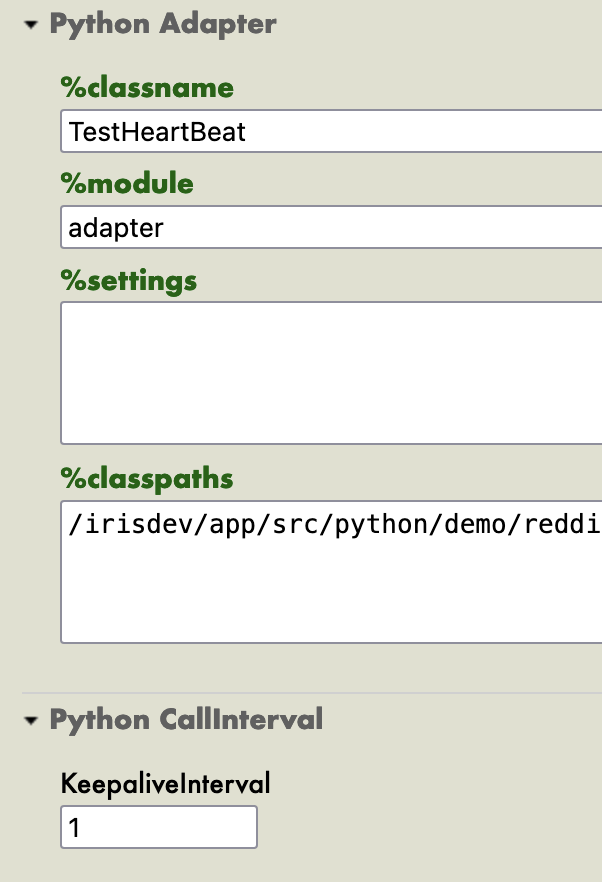The width and height of the screenshot is (602, 882).
Task: Click the disclosure triangle beside Python Adapter
Action: [x=31, y=24]
